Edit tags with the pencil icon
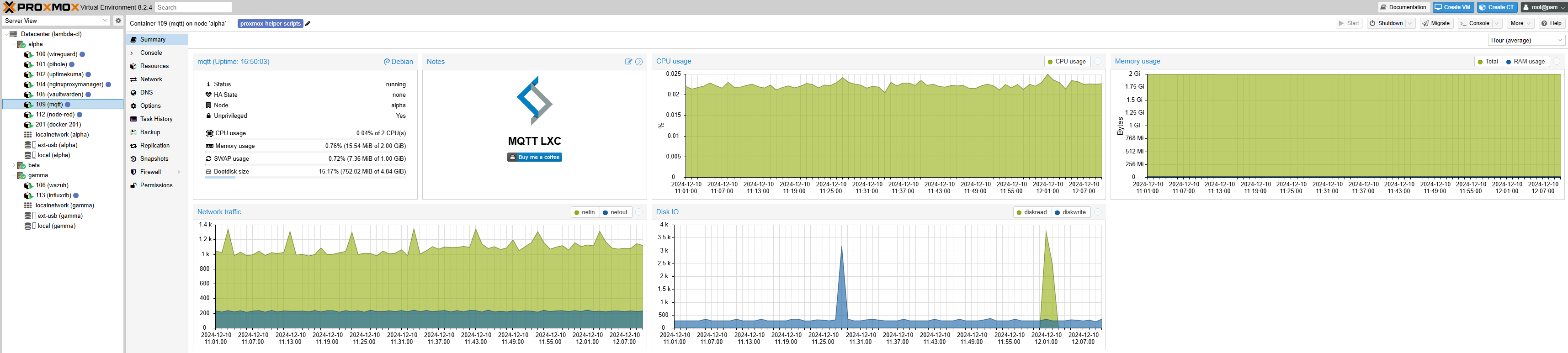The height and width of the screenshot is (353, 1568). click(308, 24)
